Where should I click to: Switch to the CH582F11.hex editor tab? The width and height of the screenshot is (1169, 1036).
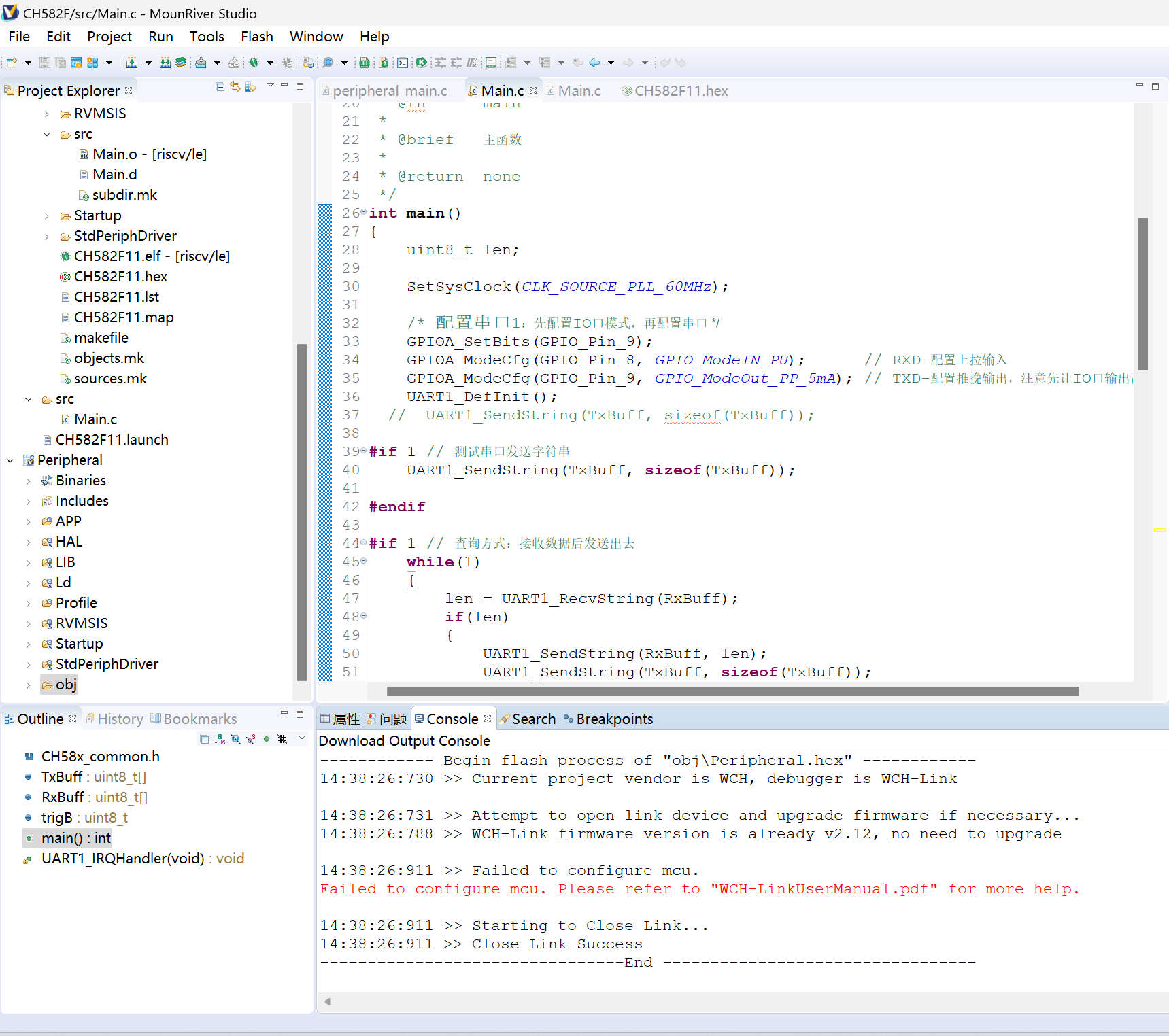[x=675, y=91]
